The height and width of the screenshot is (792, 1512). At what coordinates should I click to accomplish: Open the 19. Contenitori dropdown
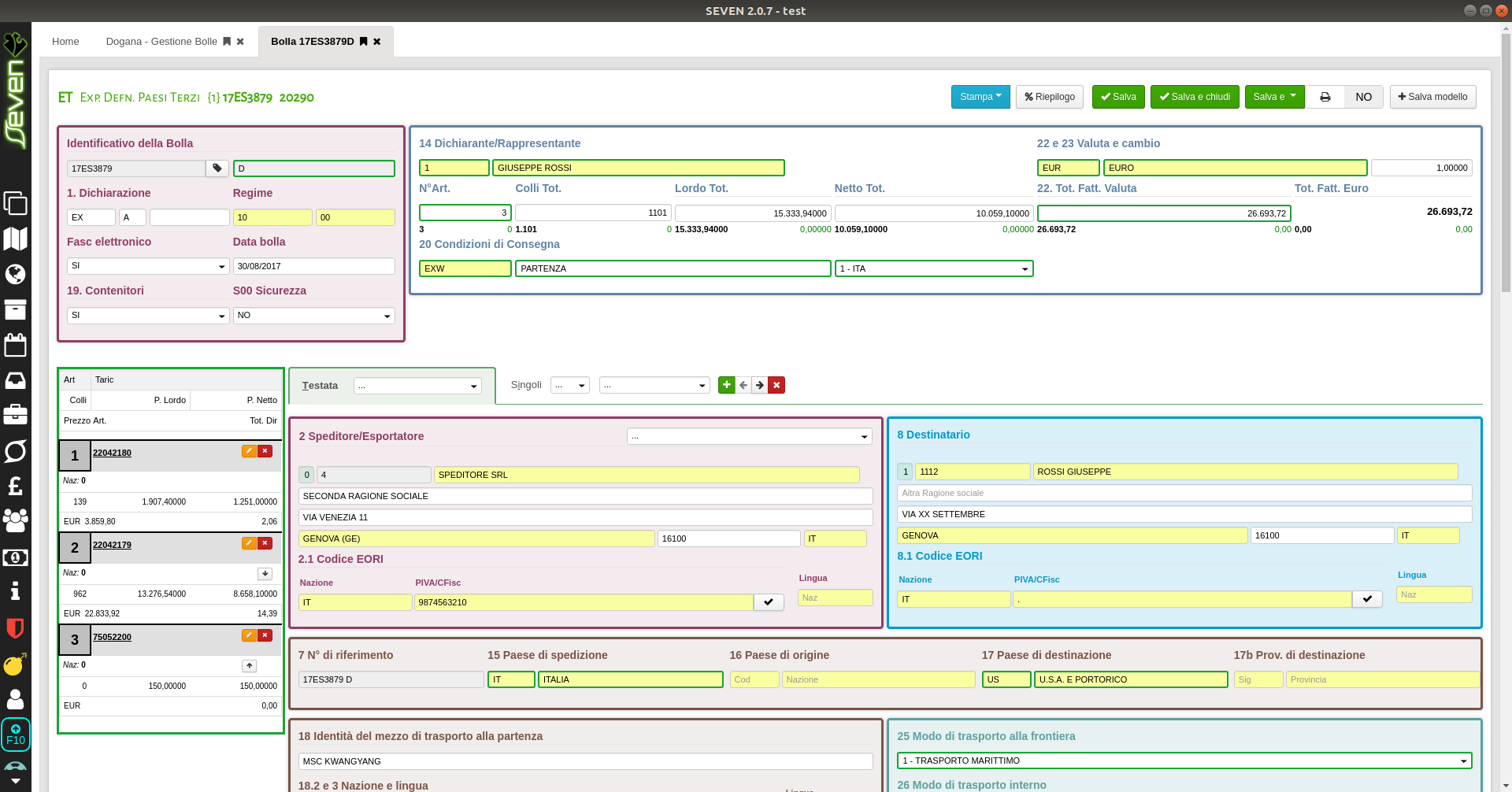[x=148, y=316]
